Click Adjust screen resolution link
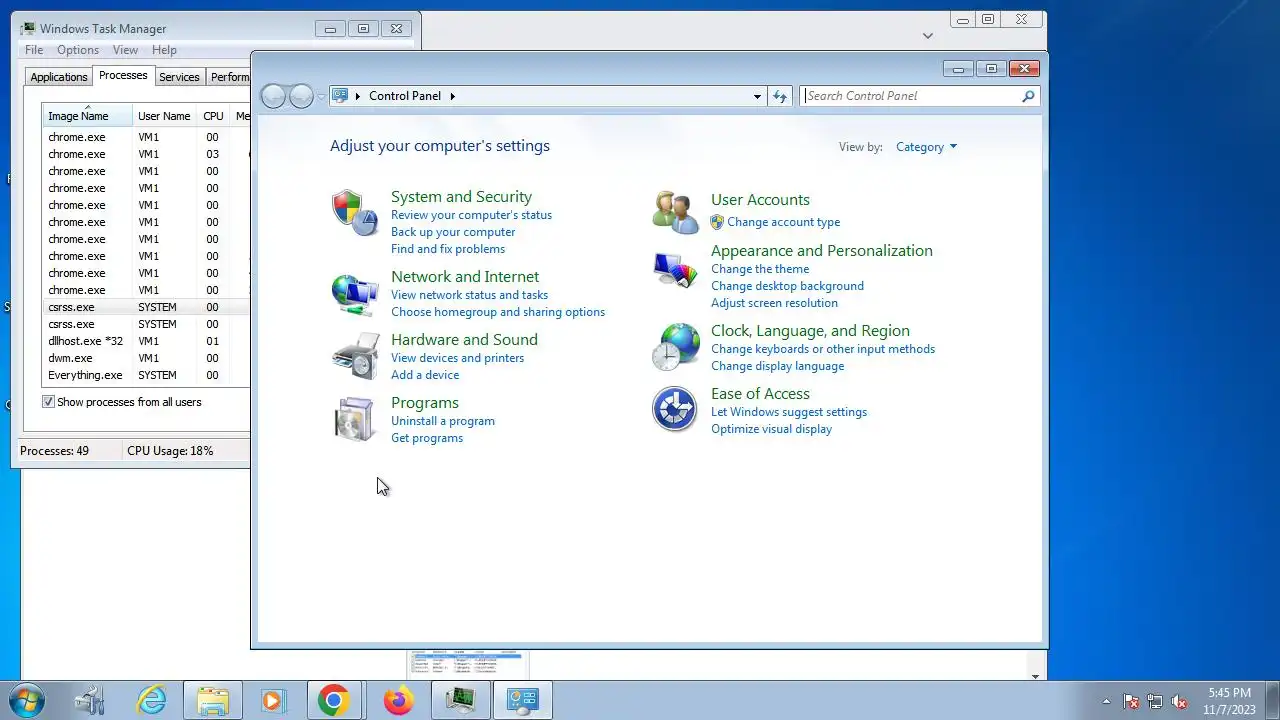1280x720 pixels. [x=774, y=303]
